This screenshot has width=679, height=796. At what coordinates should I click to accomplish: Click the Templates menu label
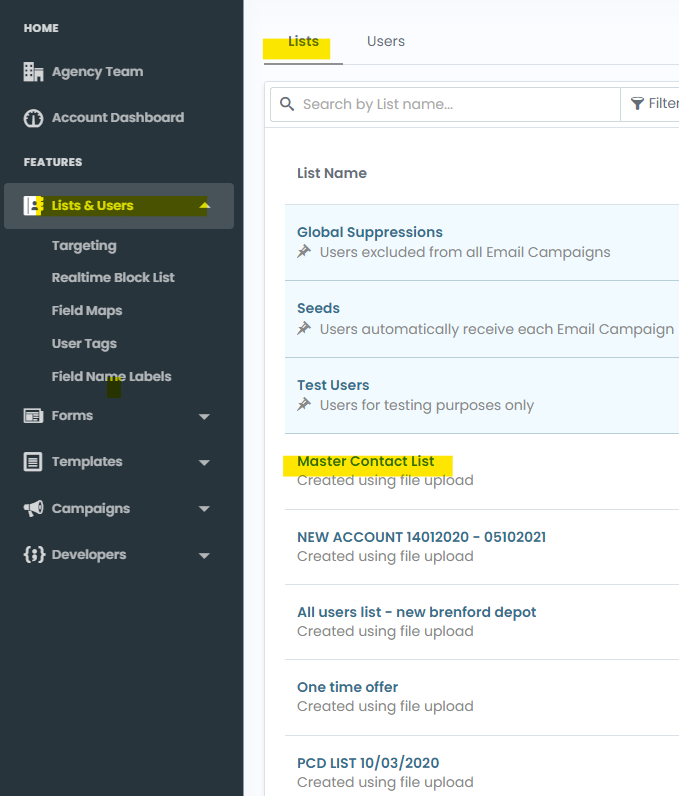point(87,462)
